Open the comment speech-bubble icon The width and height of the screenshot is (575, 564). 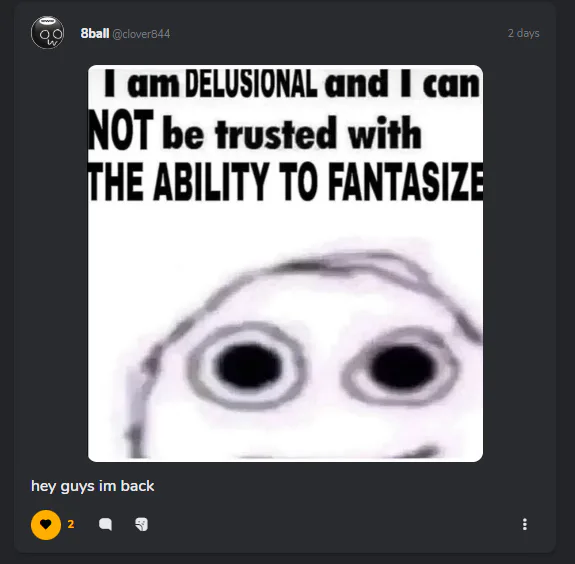105,524
